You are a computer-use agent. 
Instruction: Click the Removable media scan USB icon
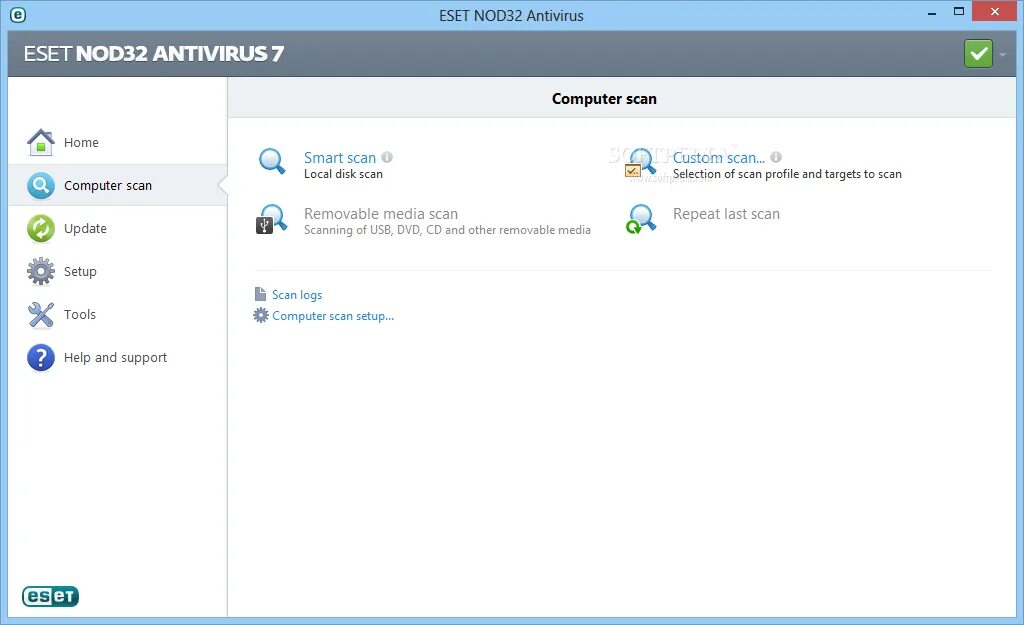tap(271, 219)
